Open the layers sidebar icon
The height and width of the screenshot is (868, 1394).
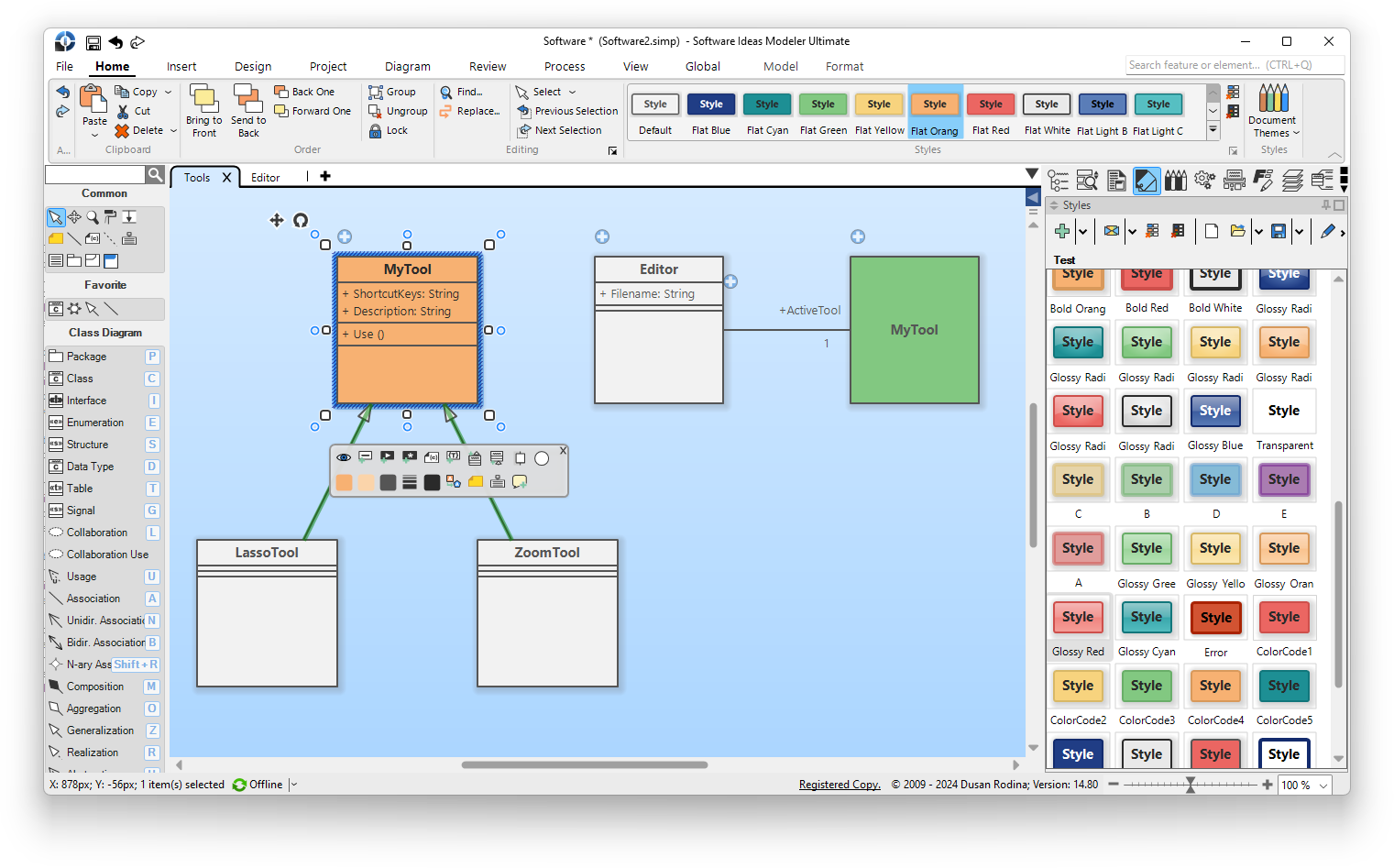[x=1292, y=181]
